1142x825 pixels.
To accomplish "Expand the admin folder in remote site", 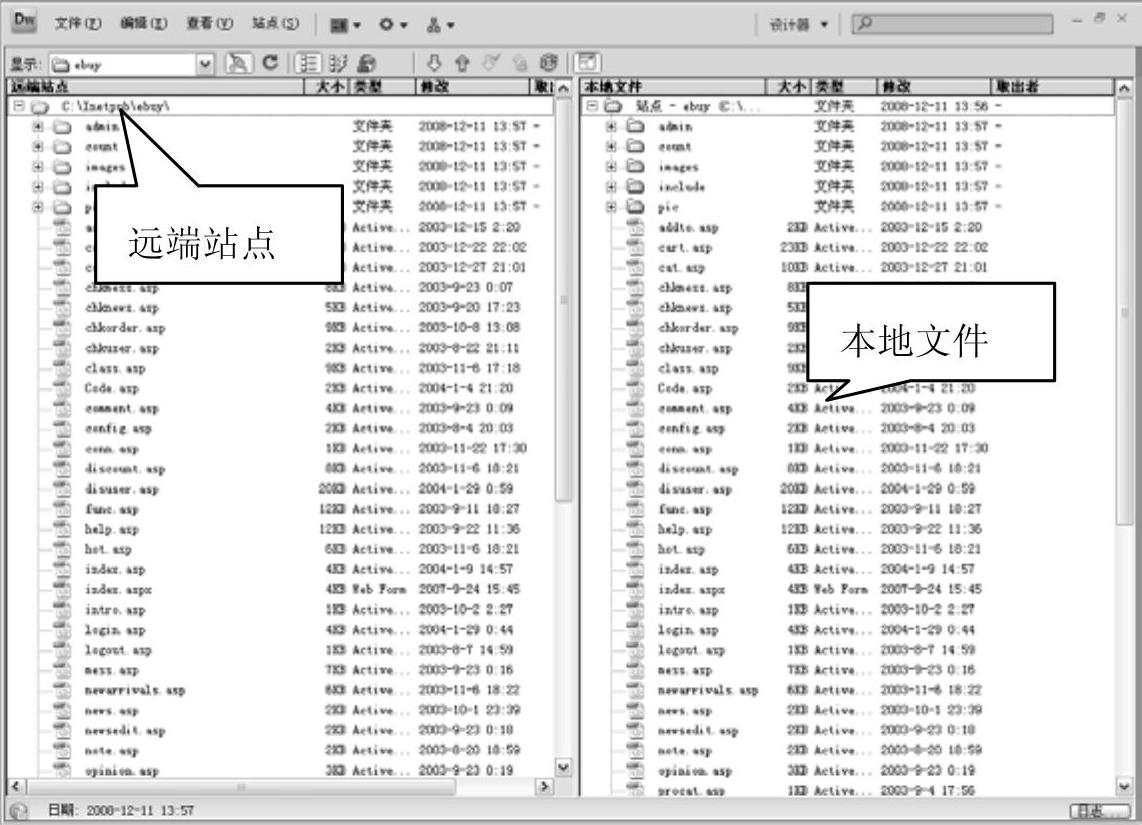I will 38,127.
